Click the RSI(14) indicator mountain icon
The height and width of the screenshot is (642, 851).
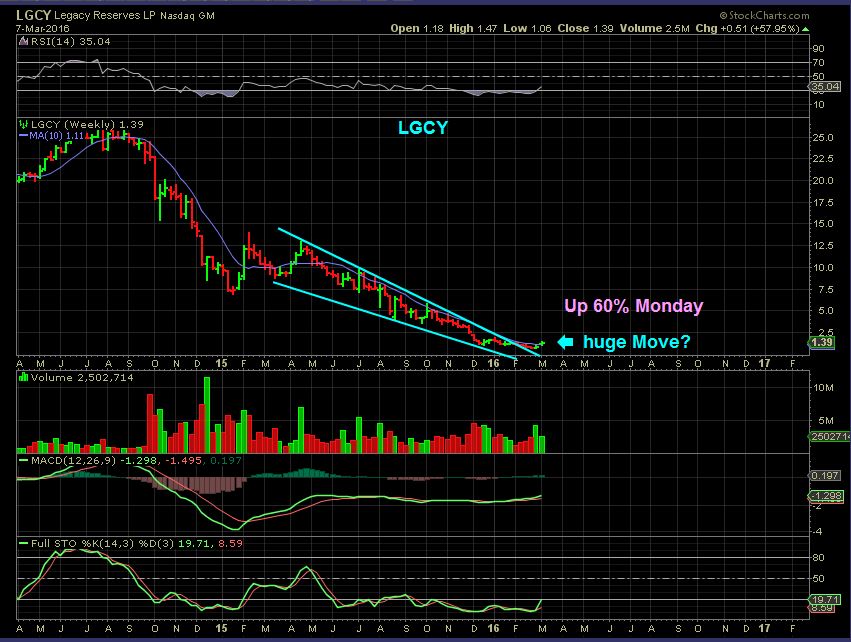(x=23, y=41)
